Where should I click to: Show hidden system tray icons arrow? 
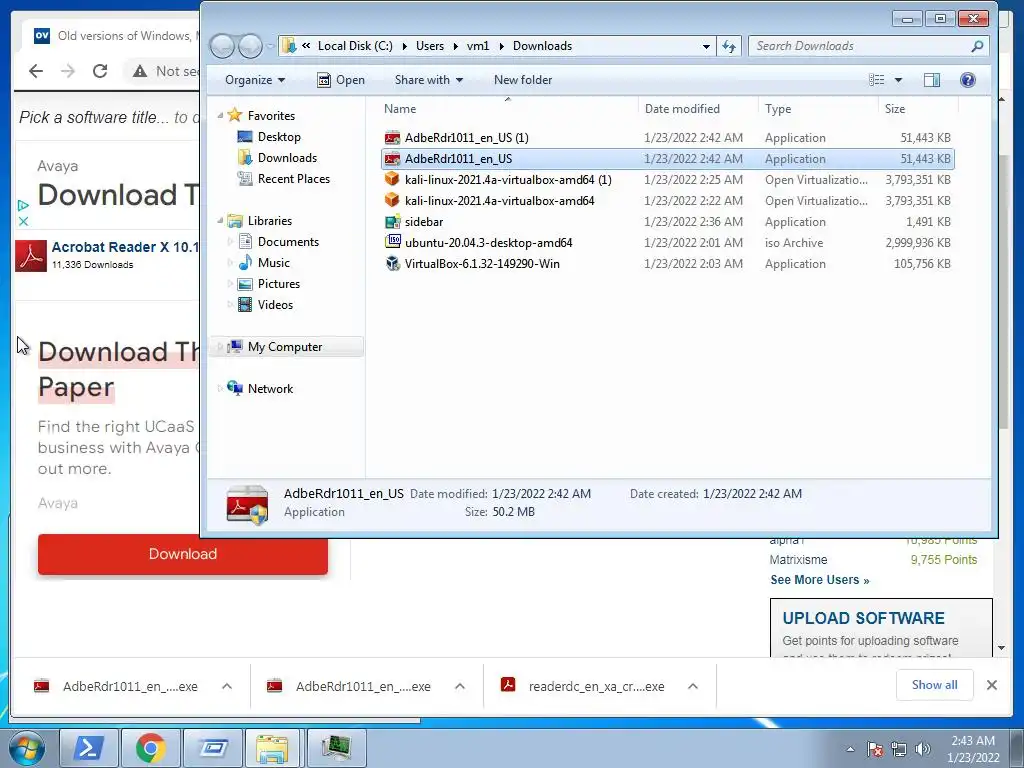coord(850,749)
